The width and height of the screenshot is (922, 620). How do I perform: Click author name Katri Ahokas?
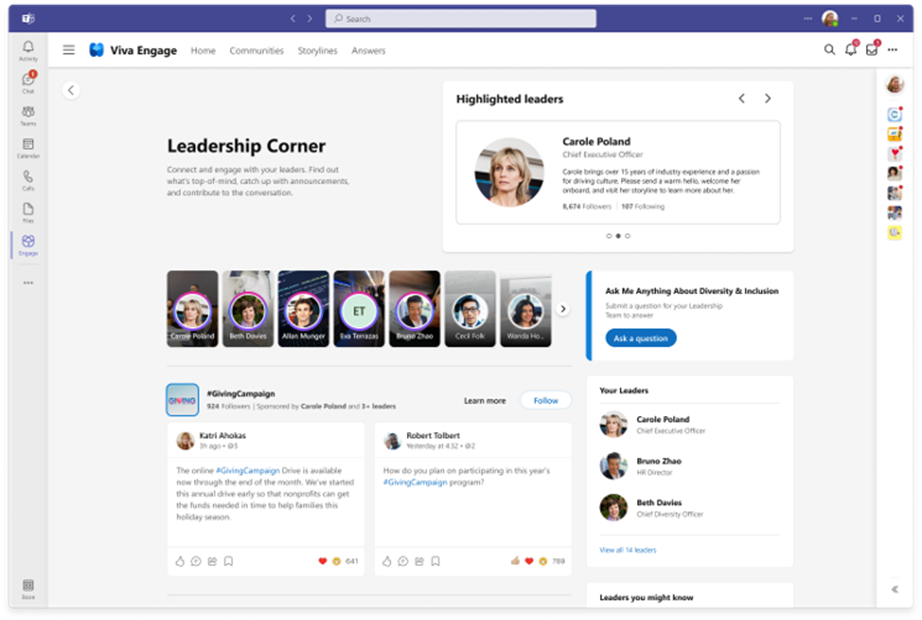pyautogui.click(x=222, y=435)
